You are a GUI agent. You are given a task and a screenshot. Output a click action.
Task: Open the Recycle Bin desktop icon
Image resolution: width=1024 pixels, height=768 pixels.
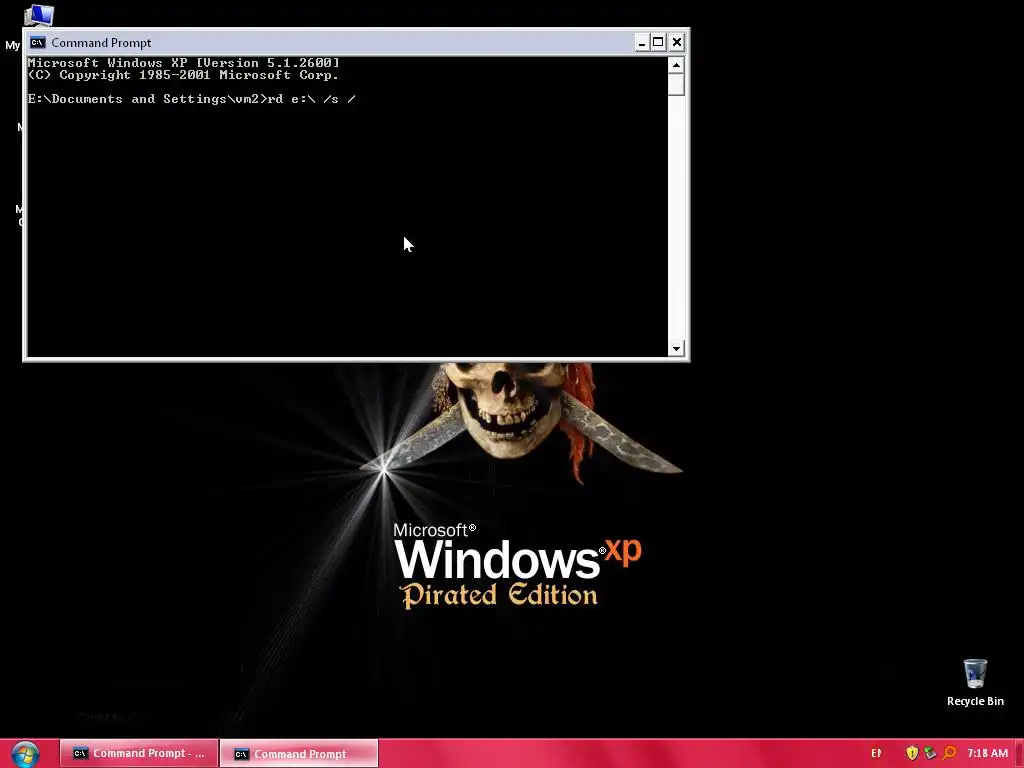pyautogui.click(x=975, y=673)
